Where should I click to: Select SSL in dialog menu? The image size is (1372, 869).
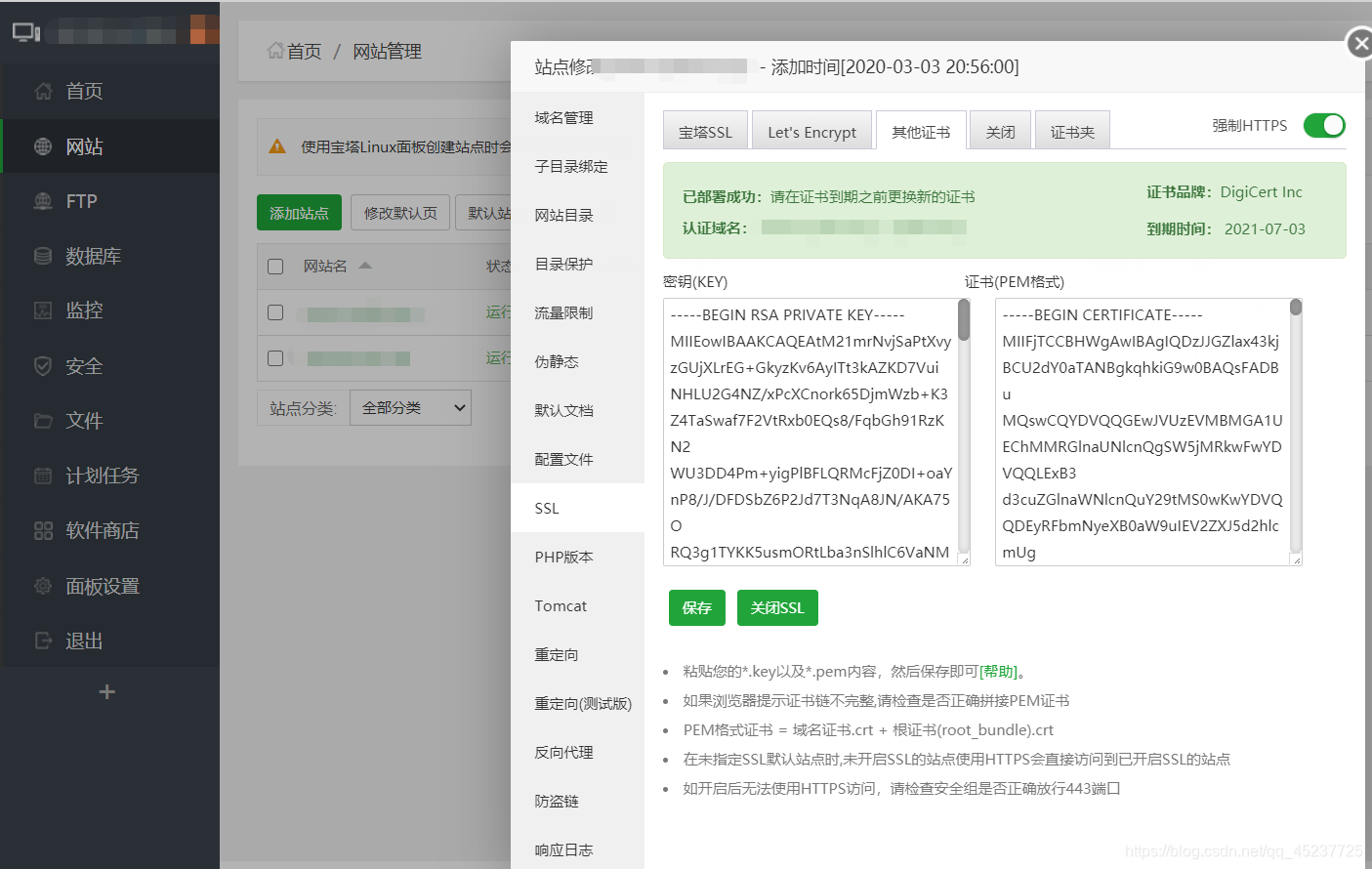pos(577,508)
